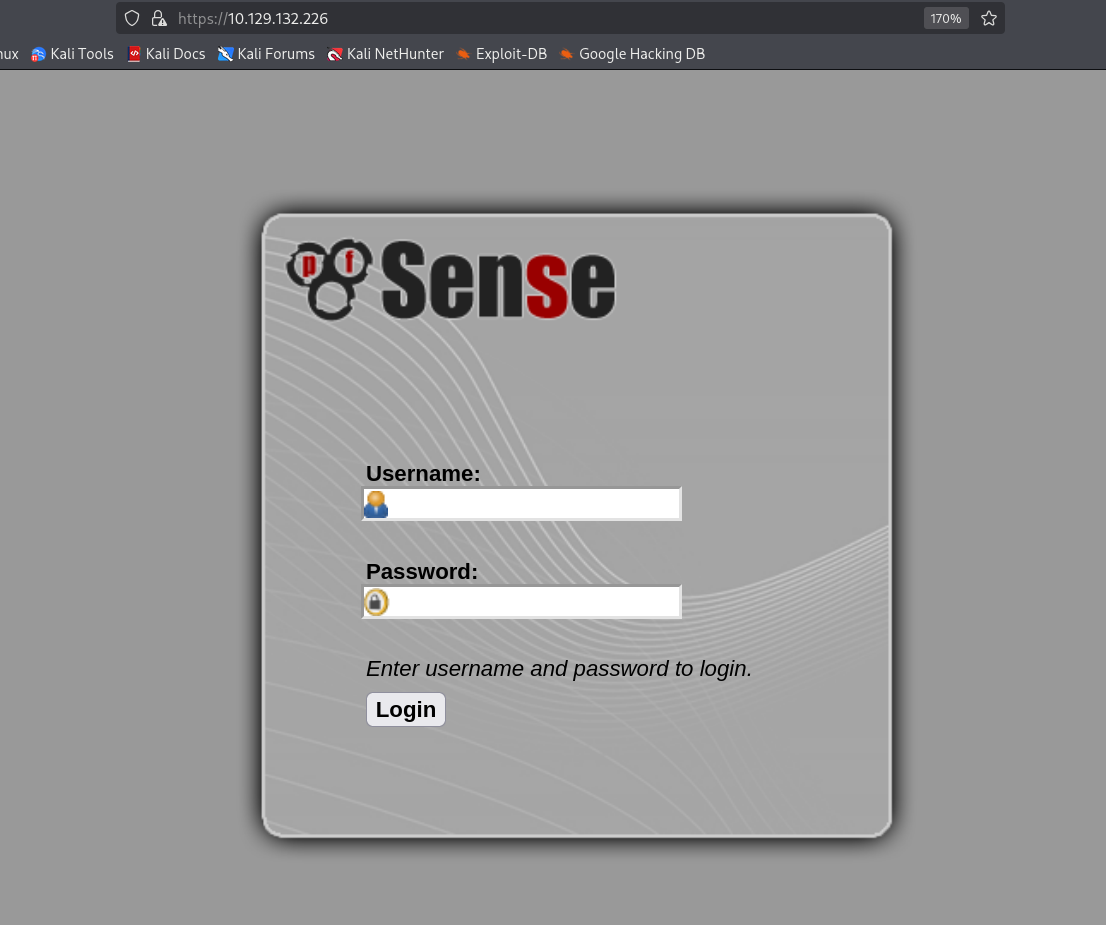
Task: Open the Kali Docs bookmark
Action: click(x=166, y=54)
